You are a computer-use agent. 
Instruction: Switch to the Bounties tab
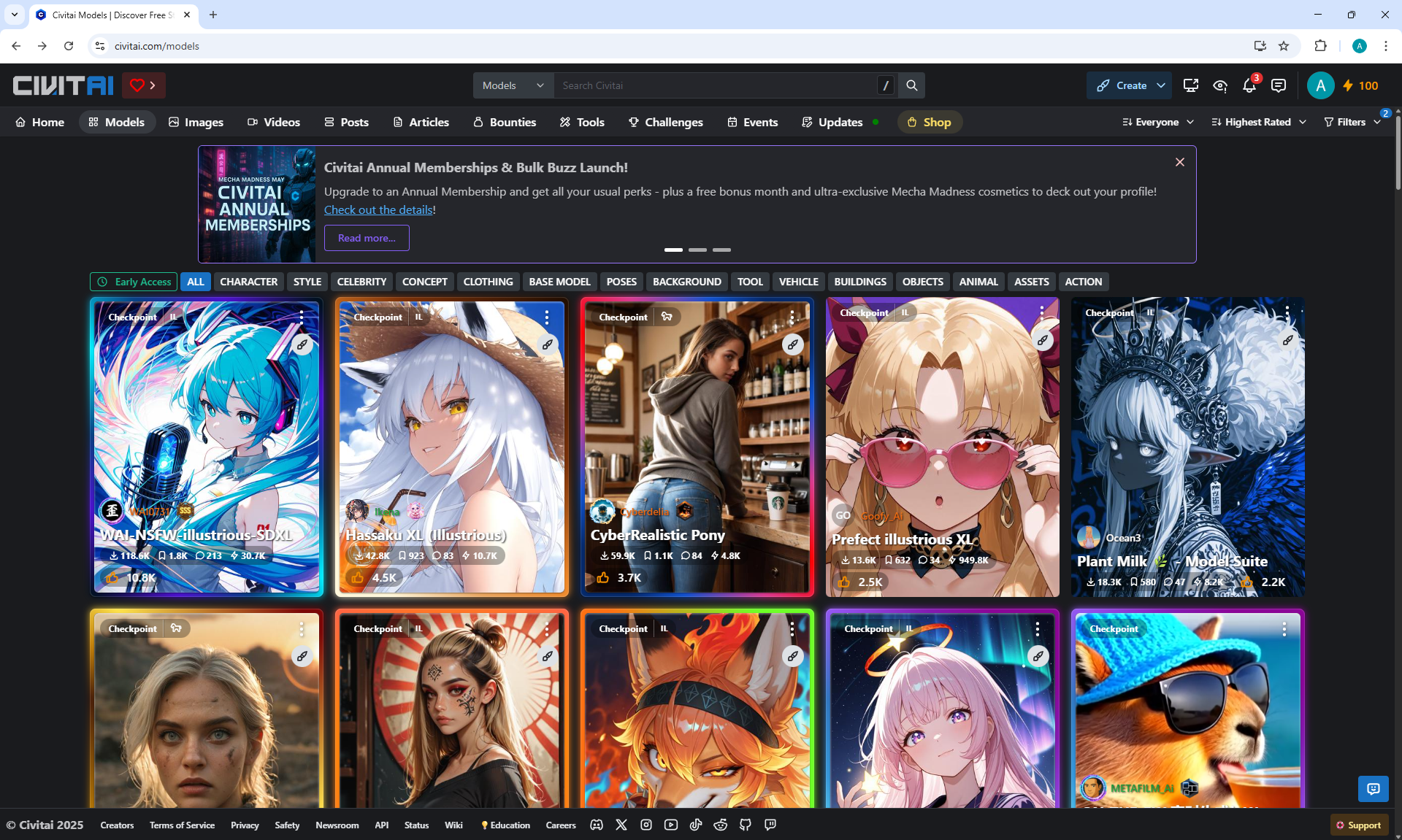tap(505, 122)
